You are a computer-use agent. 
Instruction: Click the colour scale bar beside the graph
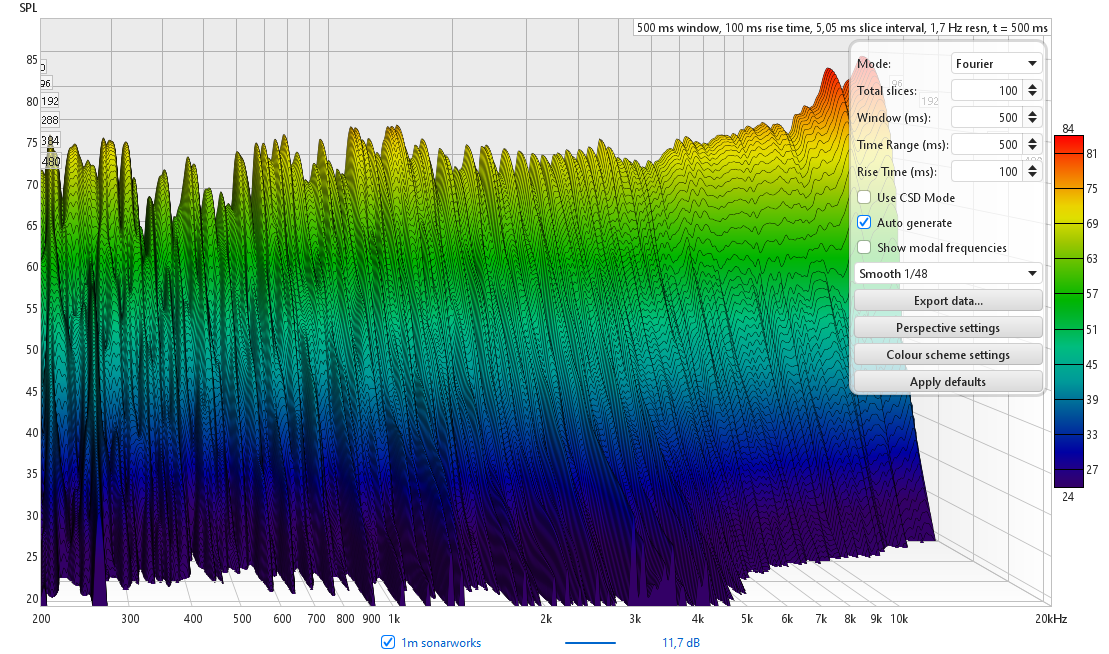1068,311
